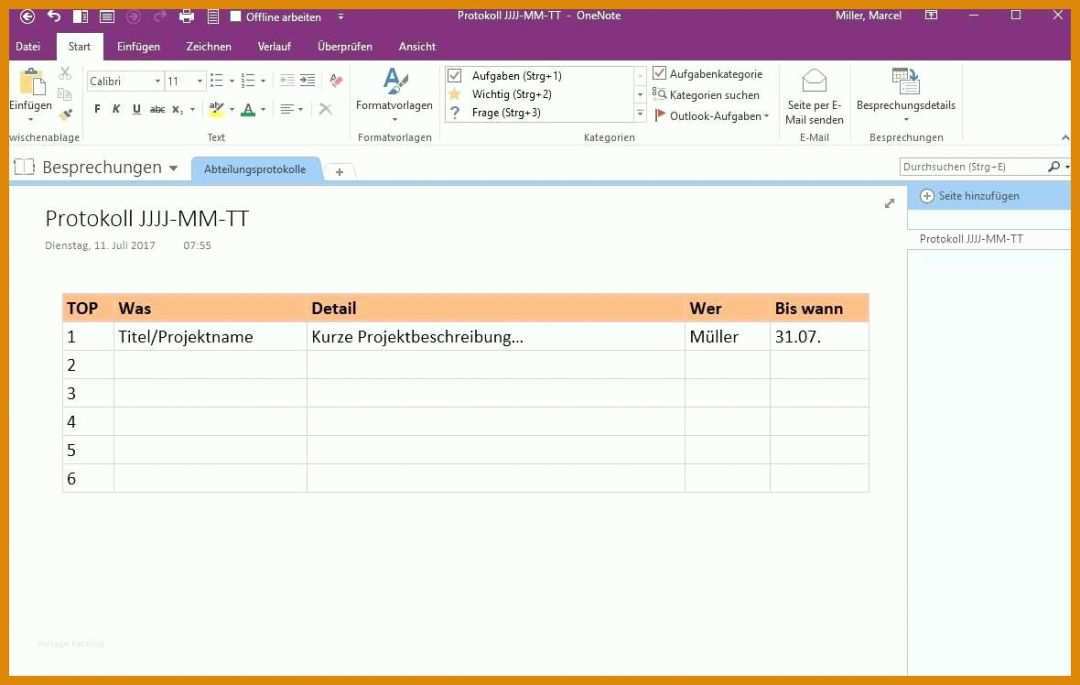Customize quick access toolbar dropdown
The height and width of the screenshot is (685, 1080).
point(341,16)
